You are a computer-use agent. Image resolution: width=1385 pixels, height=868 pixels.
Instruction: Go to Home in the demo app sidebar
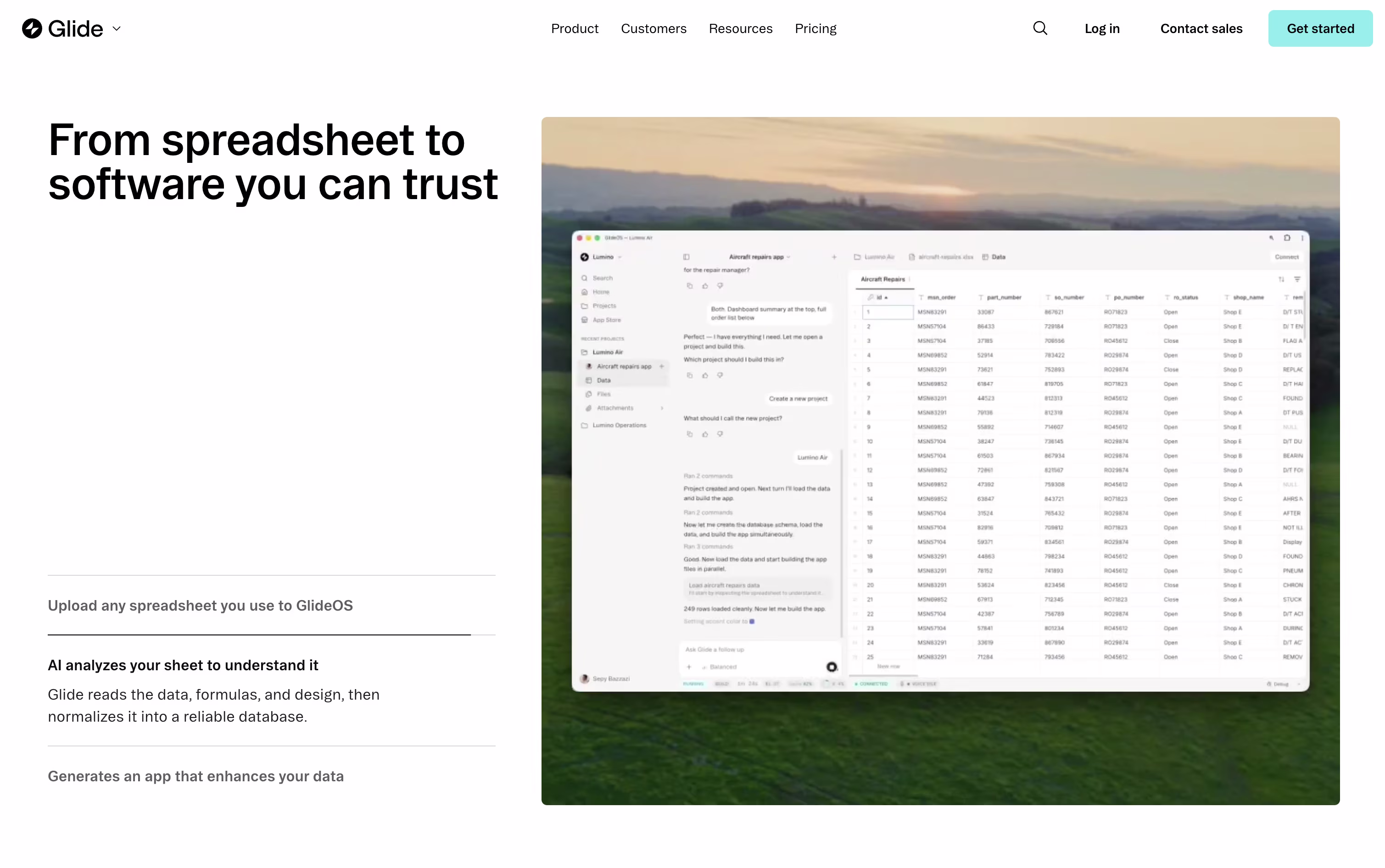coord(596,292)
